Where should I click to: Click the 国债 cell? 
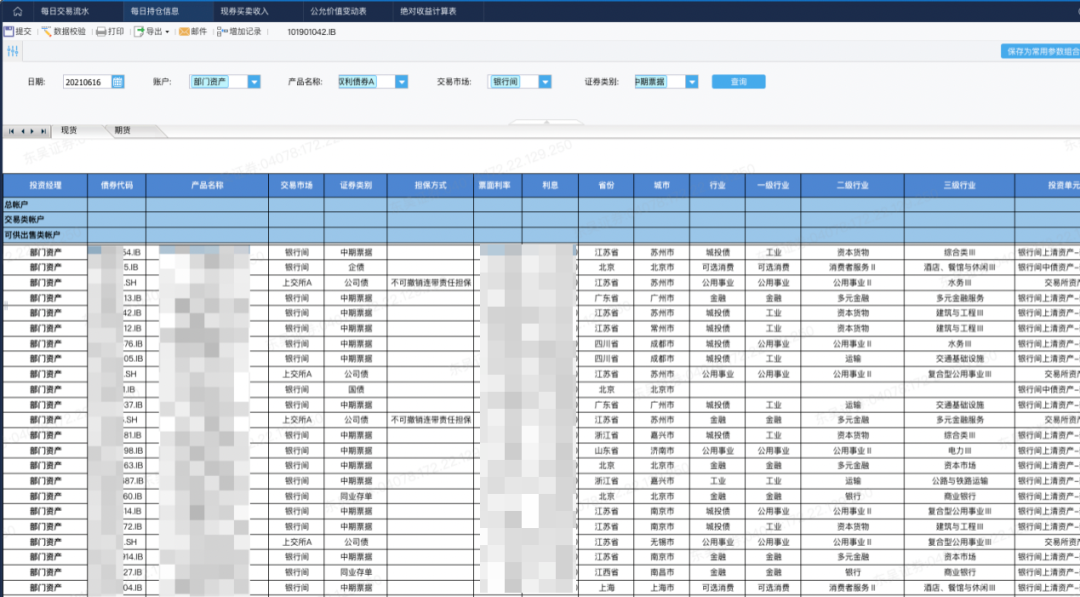pos(356,389)
